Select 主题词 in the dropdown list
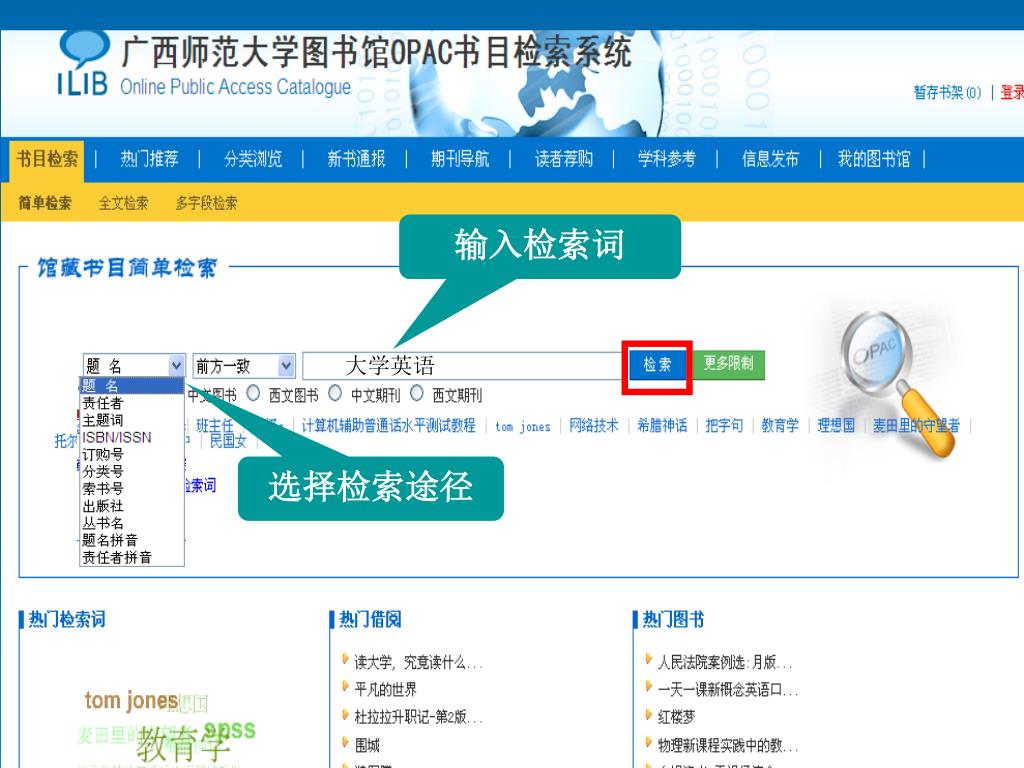The image size is (1024, 768). tap(132, 420)
